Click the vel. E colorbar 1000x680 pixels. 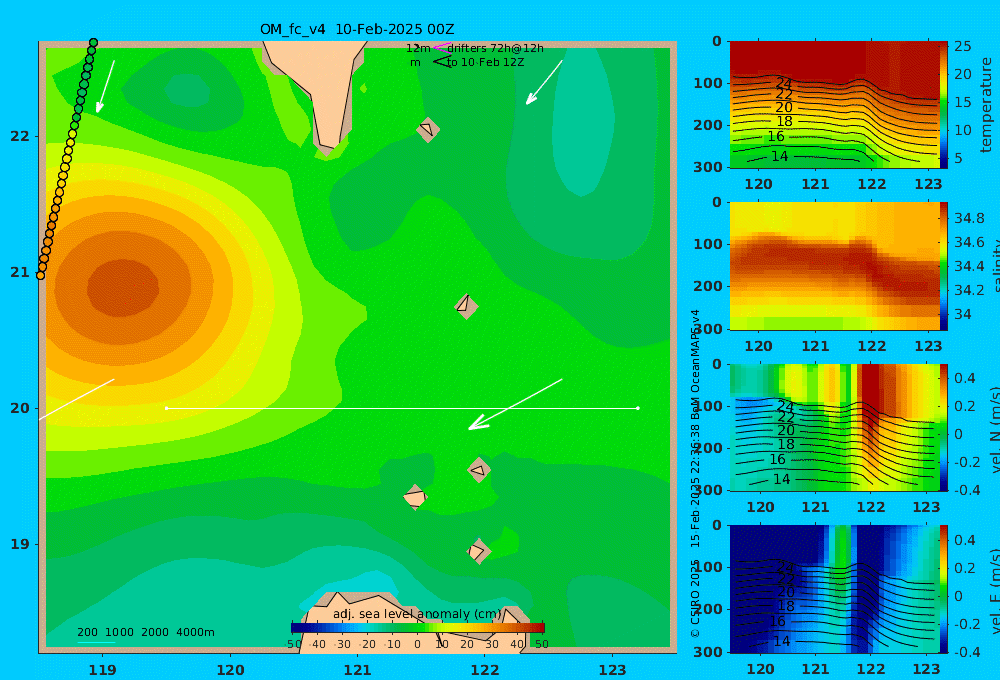944,589
